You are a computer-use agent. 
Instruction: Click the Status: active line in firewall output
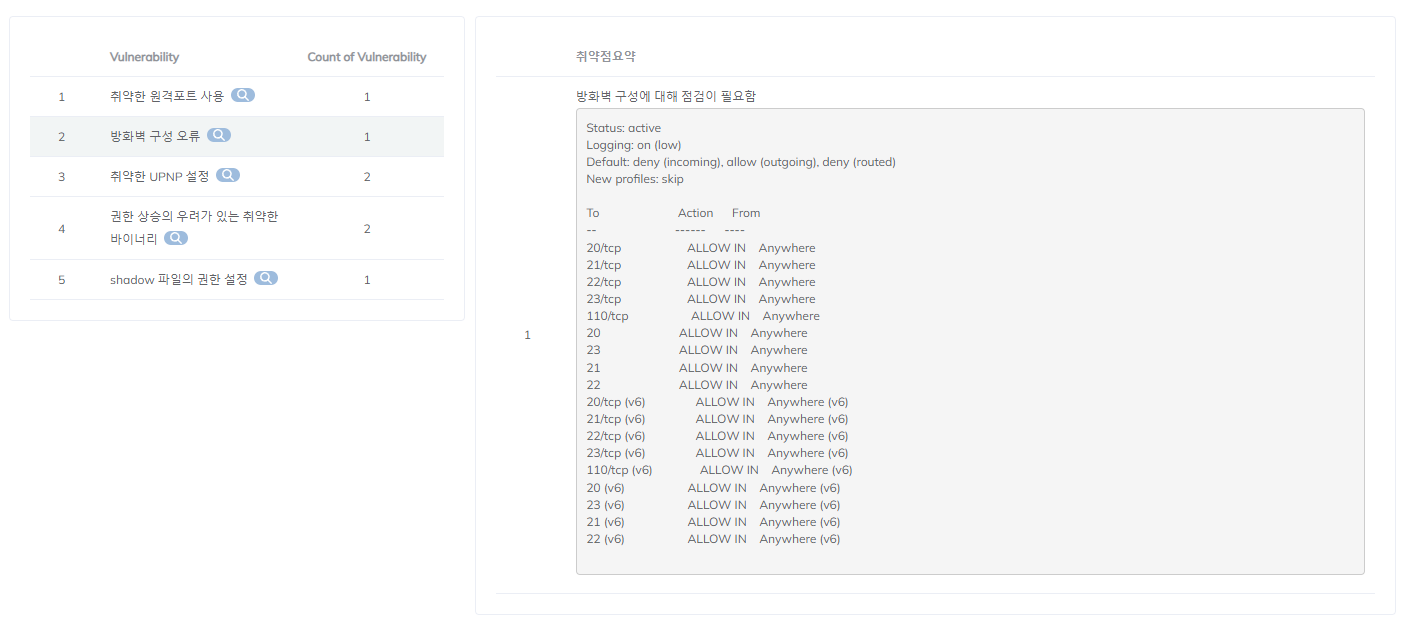coord(623,128)
